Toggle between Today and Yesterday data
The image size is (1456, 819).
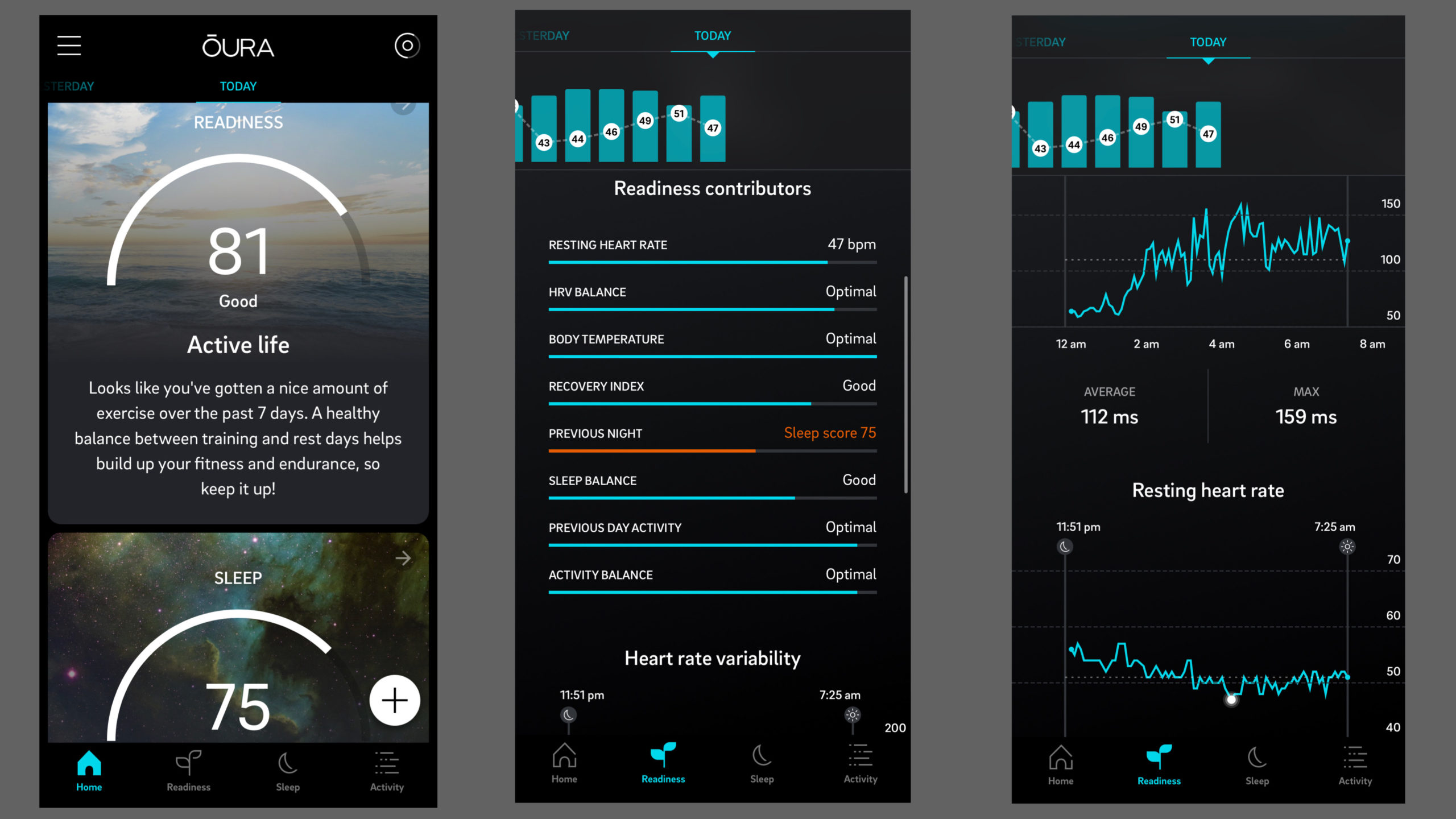pyautogui.click(x=66, y=85)
